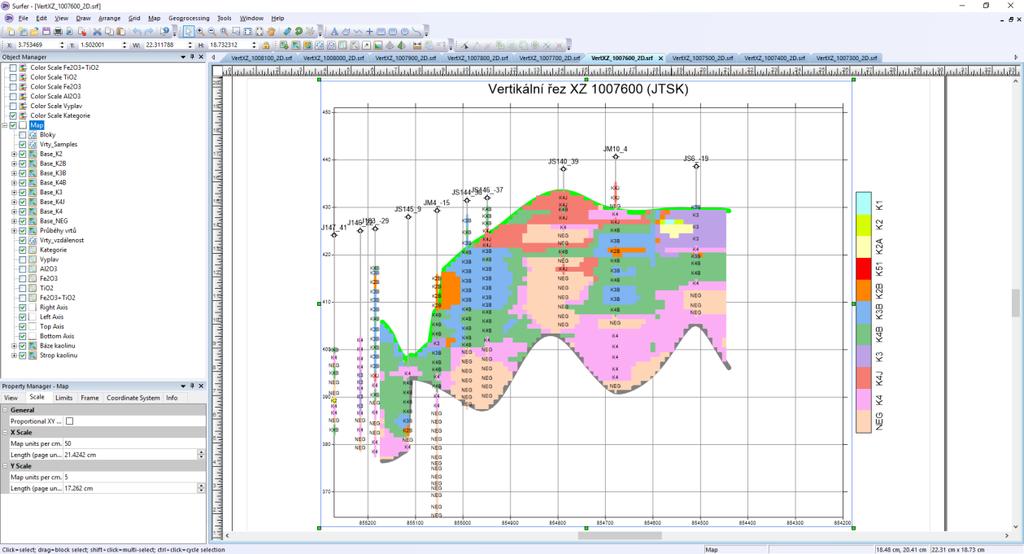Hide the Right Axis checkbox

click(22, 307)
